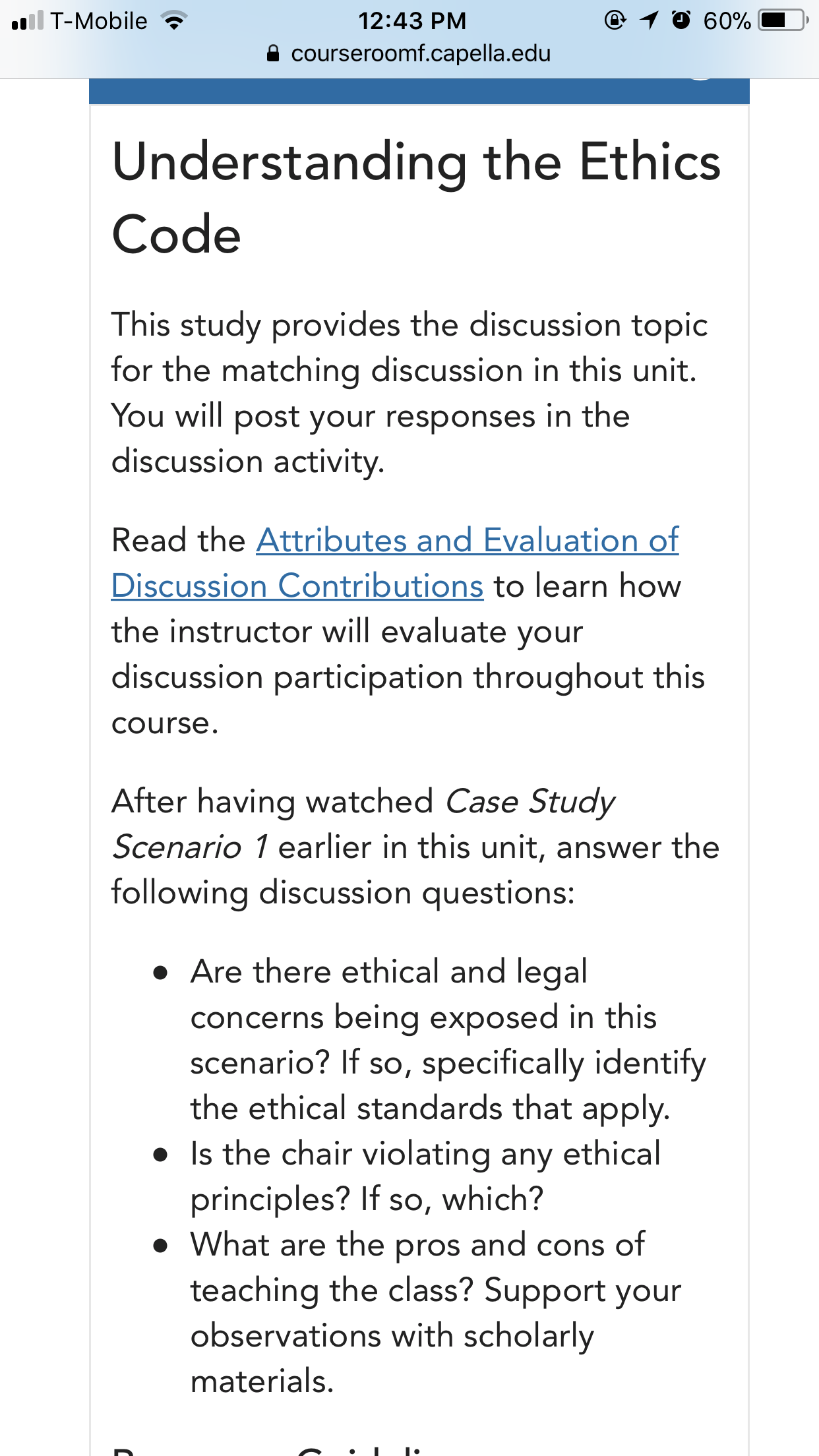Click the 'Discussion Contributions' link text
This screenshot has width=819, height=1456.
click(297, 586)
